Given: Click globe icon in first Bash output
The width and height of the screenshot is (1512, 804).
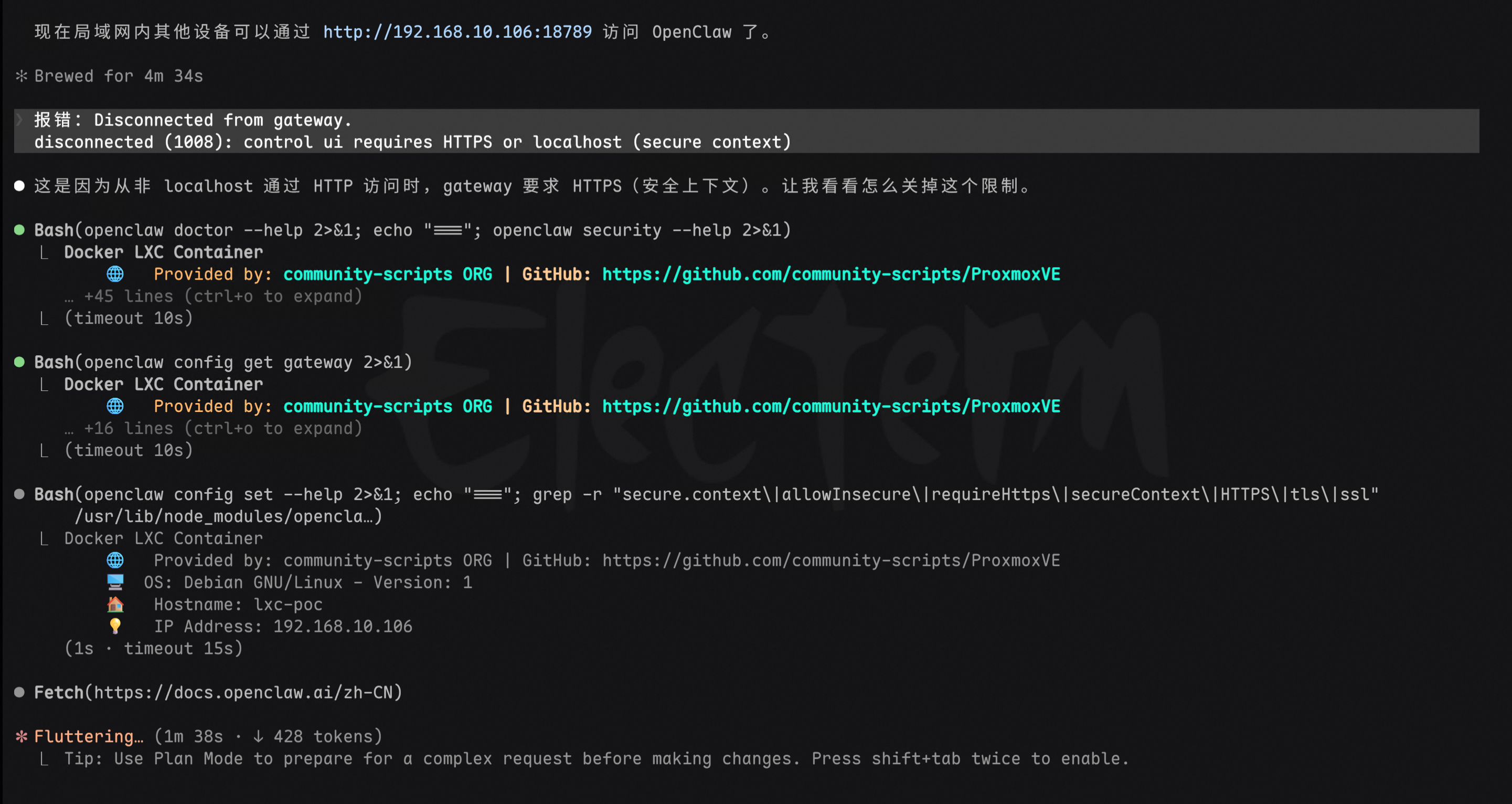Looking at the screenshot, I should [115, 273].
